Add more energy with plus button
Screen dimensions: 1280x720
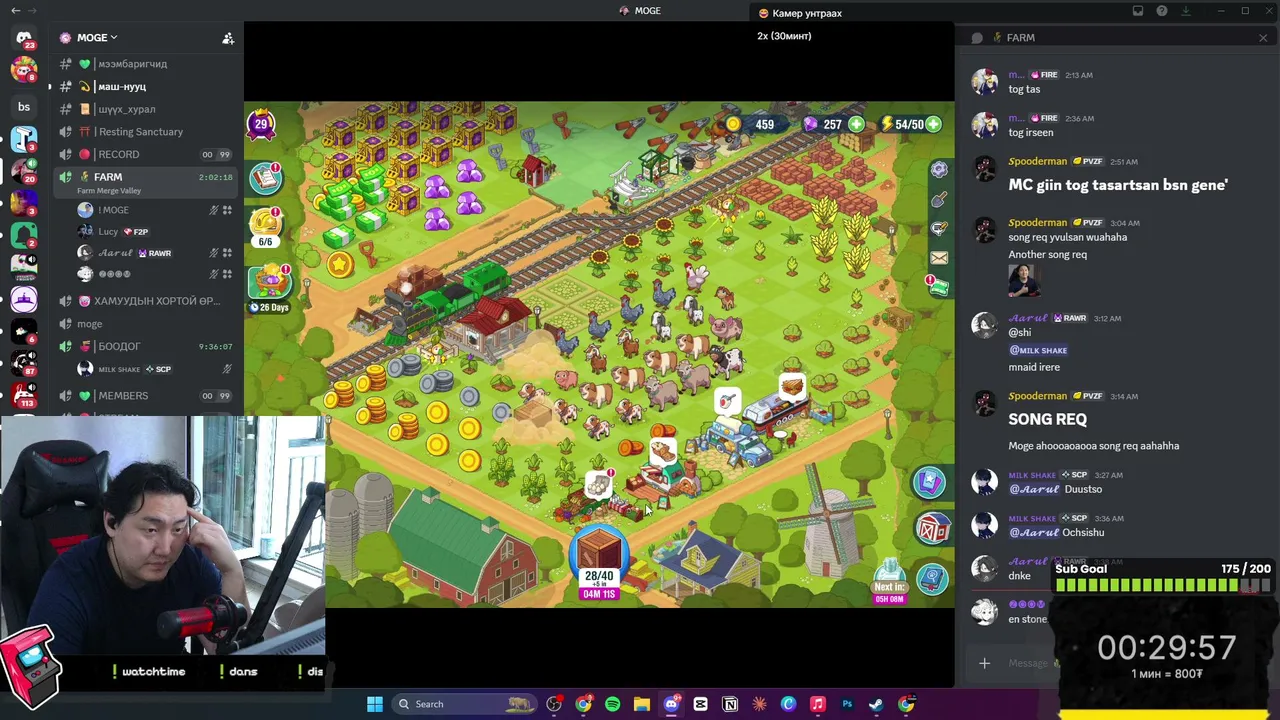point(933,125)
